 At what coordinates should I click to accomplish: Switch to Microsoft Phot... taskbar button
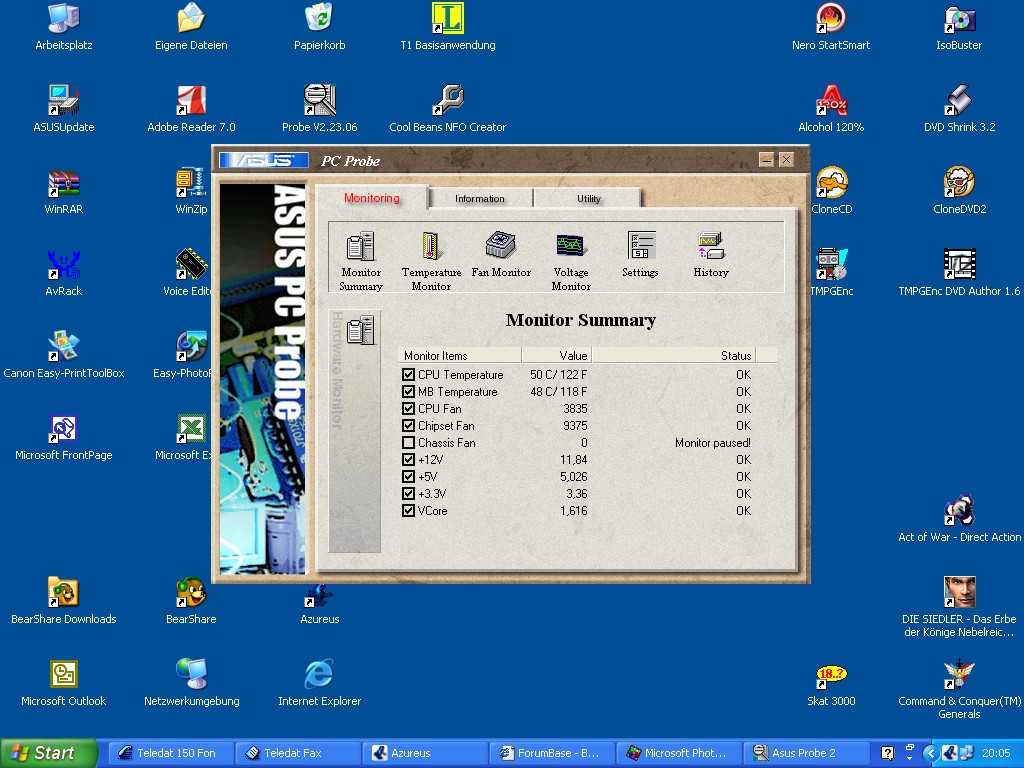(678, 753)
